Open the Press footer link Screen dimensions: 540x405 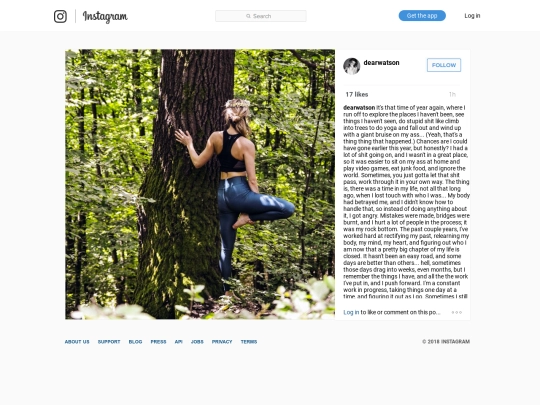(158, 342)
